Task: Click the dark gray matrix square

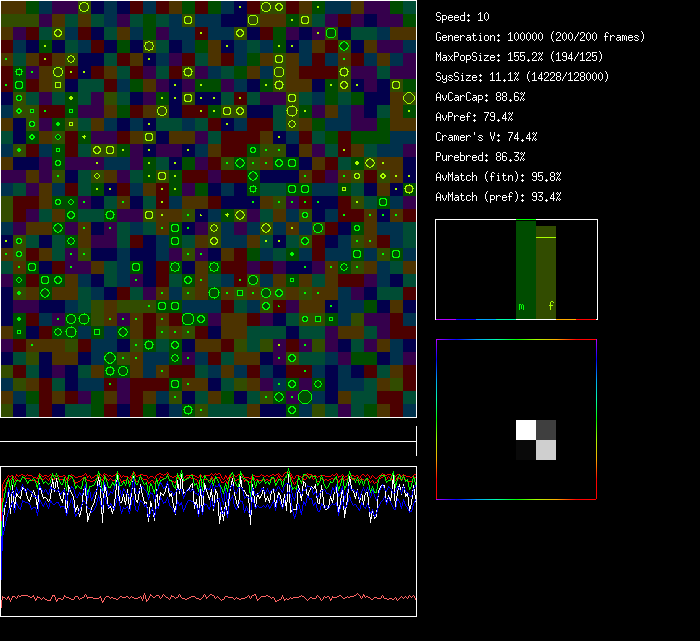Action: [x=546, y=430]
